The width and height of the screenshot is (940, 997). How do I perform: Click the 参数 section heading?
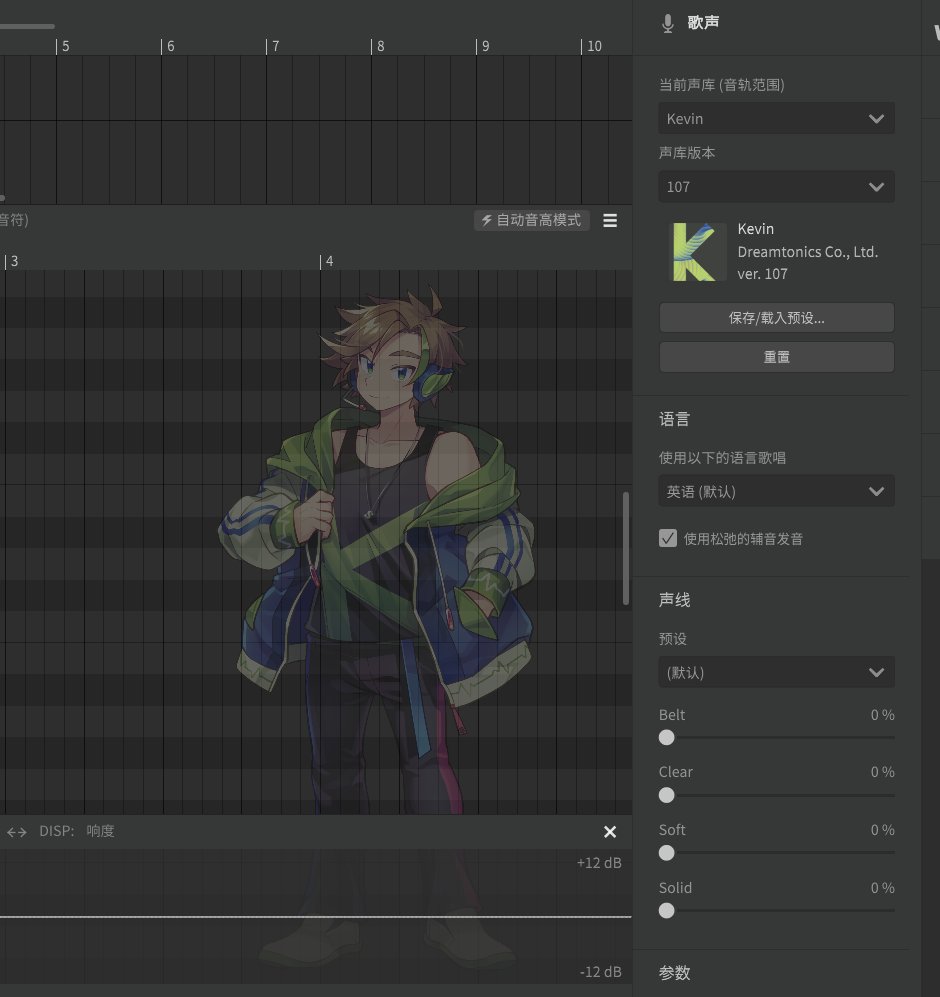[x=675, y=973]
